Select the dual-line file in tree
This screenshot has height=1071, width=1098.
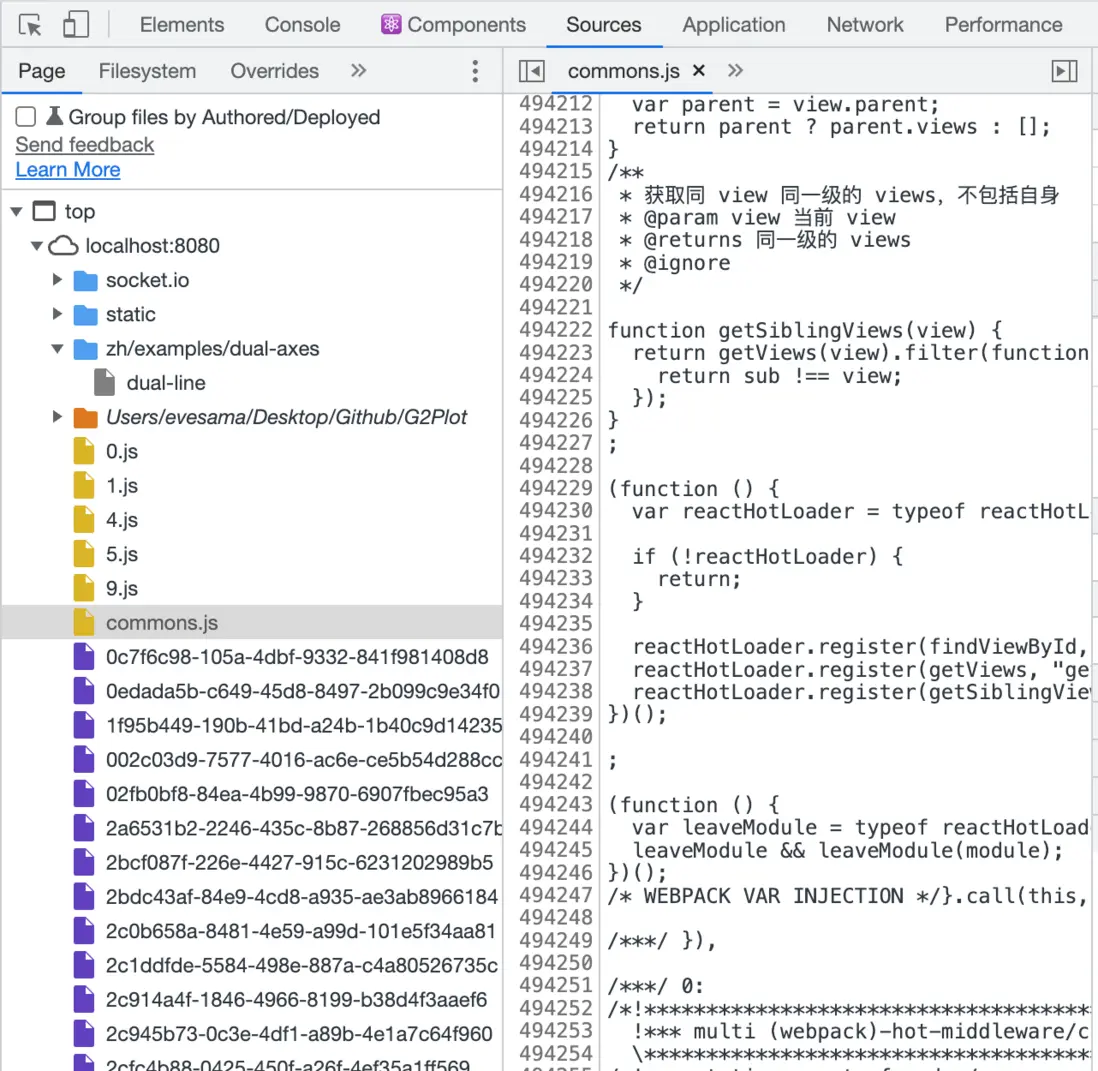[165, 383]
